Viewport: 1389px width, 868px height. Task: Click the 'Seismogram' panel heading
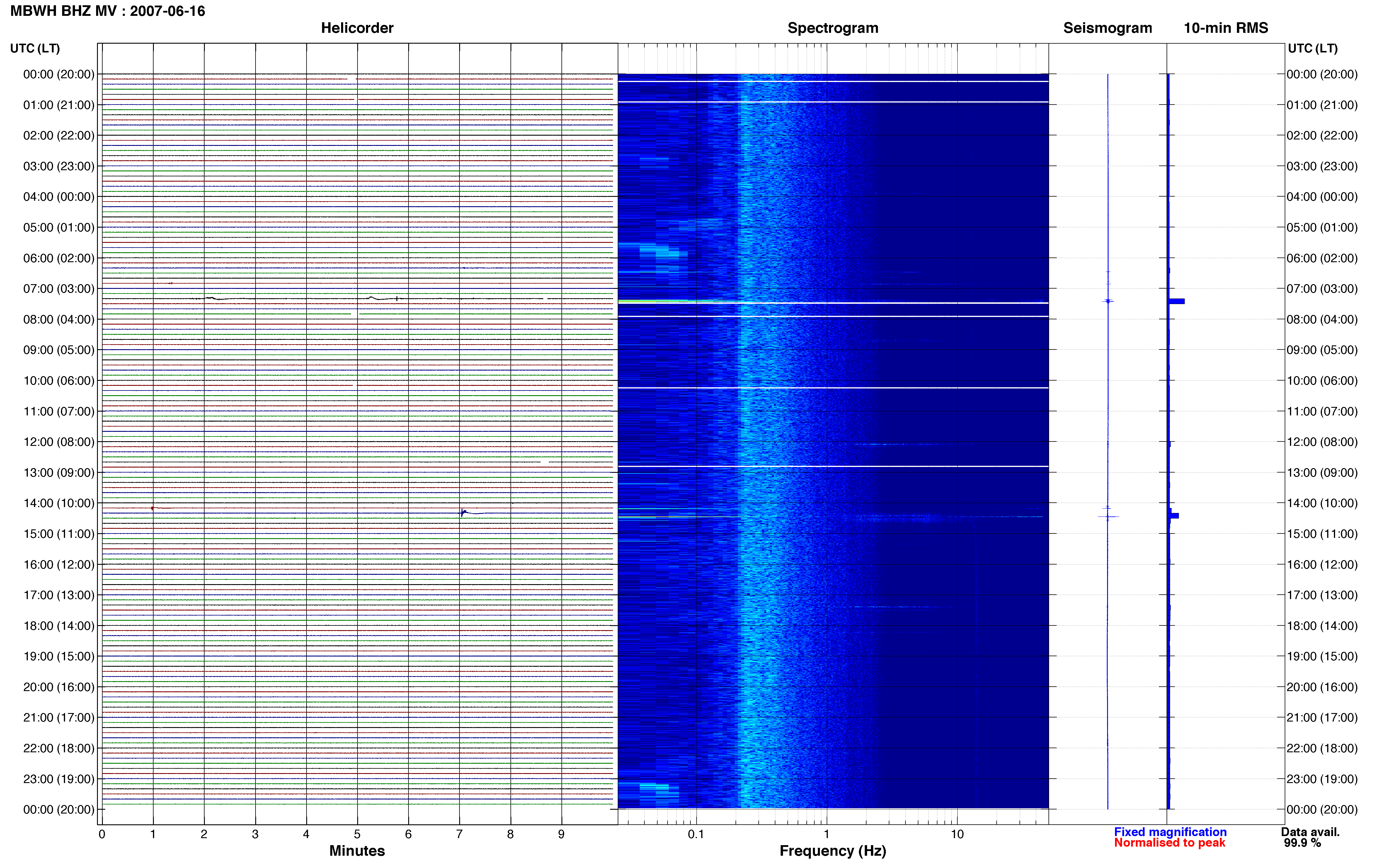[x=1107, y=28]
